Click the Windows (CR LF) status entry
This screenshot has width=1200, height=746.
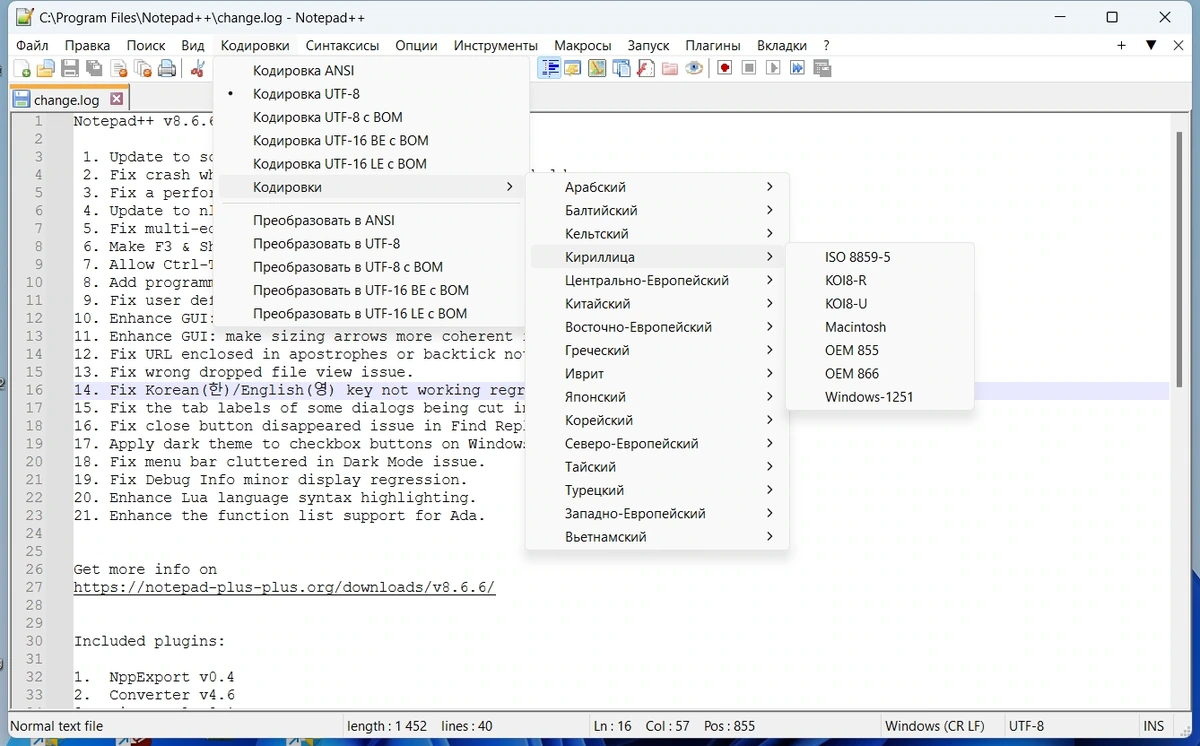coord(935,726)
